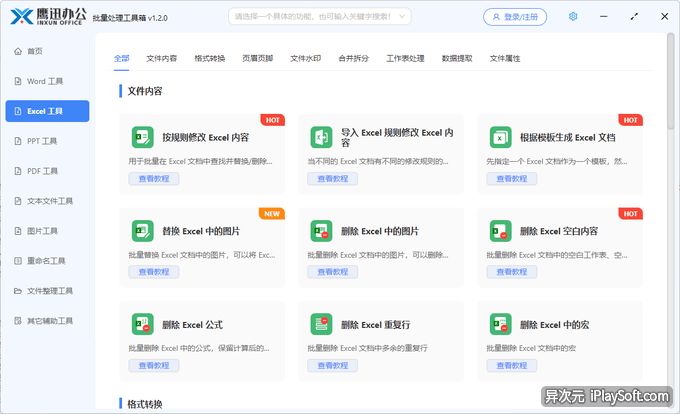Image resolution: width=680 pixels, height=414 pixels.
Task: Click the 删除 Excel 中的图片 icon
Action: (x=321, y=231)
